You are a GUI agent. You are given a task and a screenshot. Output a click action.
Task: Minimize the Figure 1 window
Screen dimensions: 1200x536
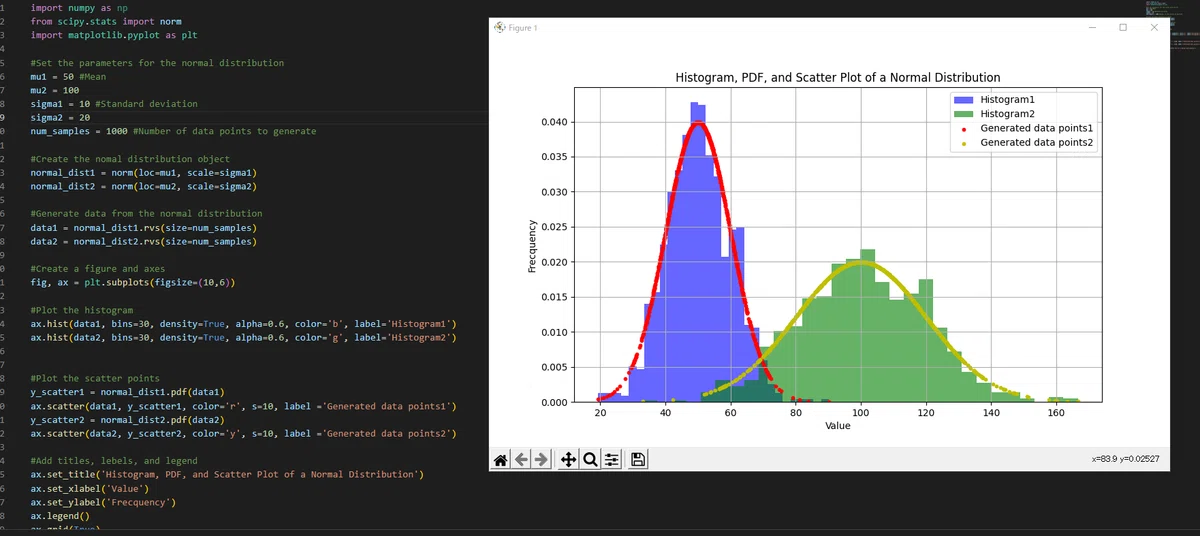pyautogui.click(x=1092, y=27)
